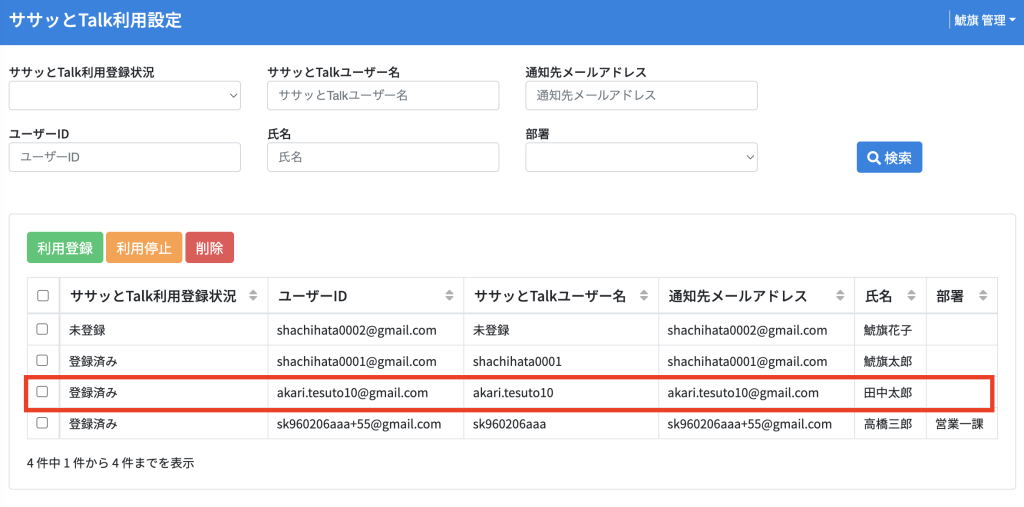Screen dimensions: 1024x507
Task: Click the user name cell shachihata0001
Action: [x=517, y=361]
